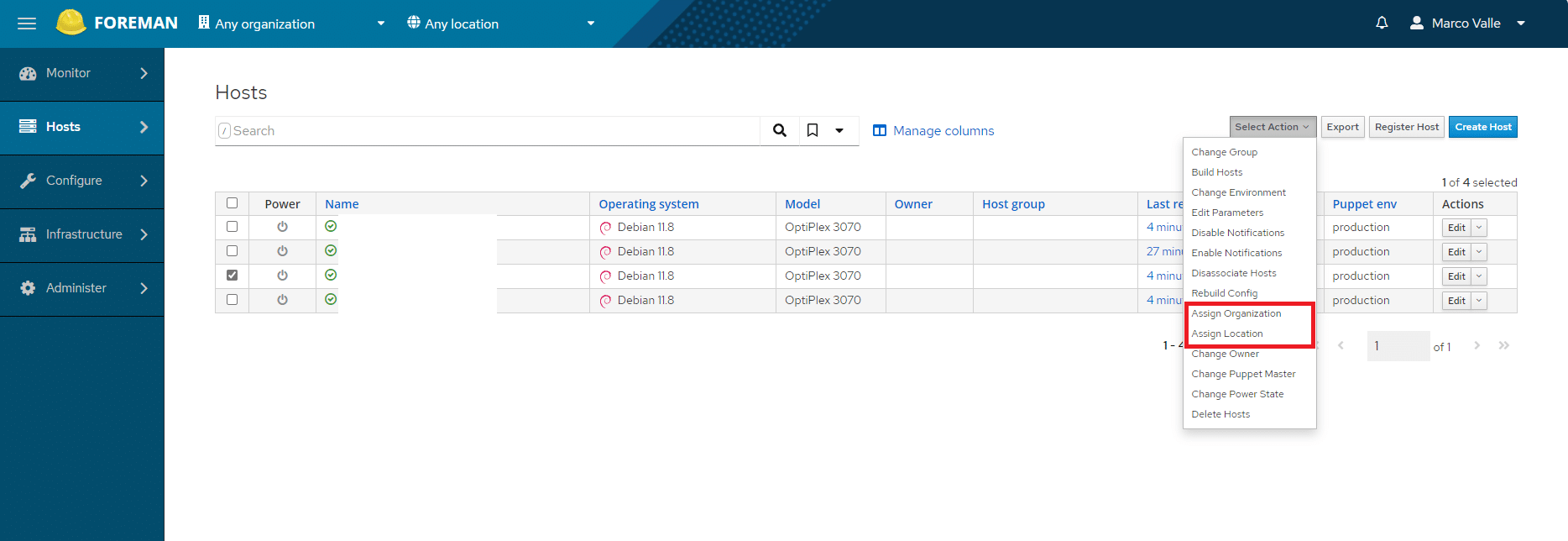Image resolution: width=1568 pixels, height=541 pixels.
Task: Click green status icon in second host row
Action: [331, 250]
